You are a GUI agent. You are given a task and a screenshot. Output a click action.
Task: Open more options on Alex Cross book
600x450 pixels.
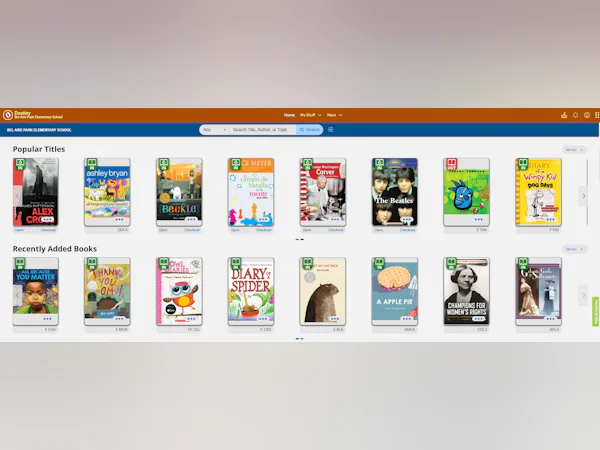[x=47, y=219]
